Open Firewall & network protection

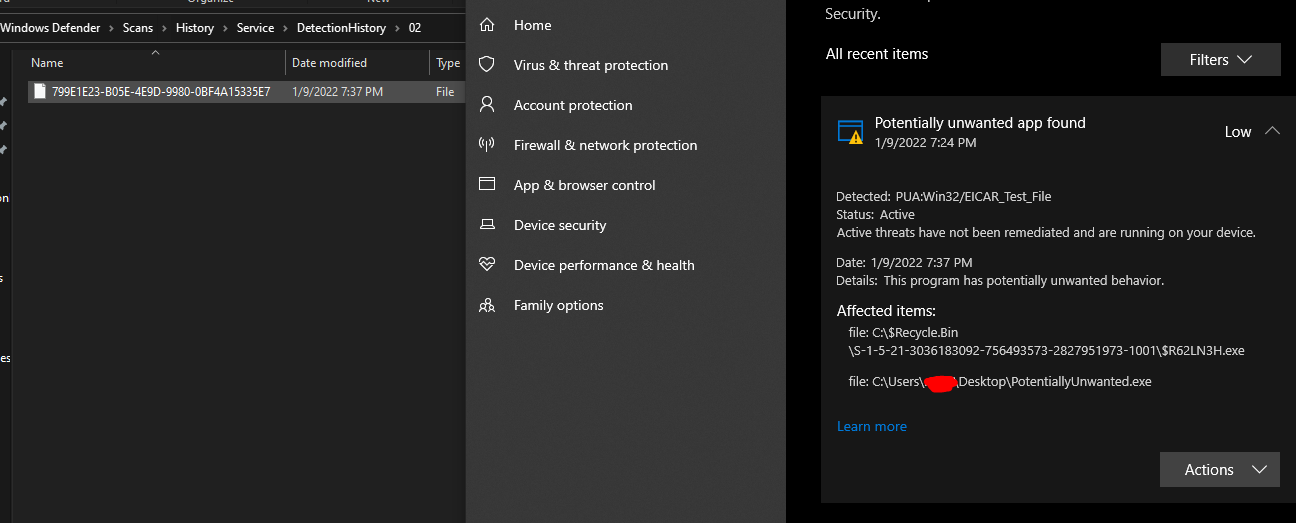605,145
